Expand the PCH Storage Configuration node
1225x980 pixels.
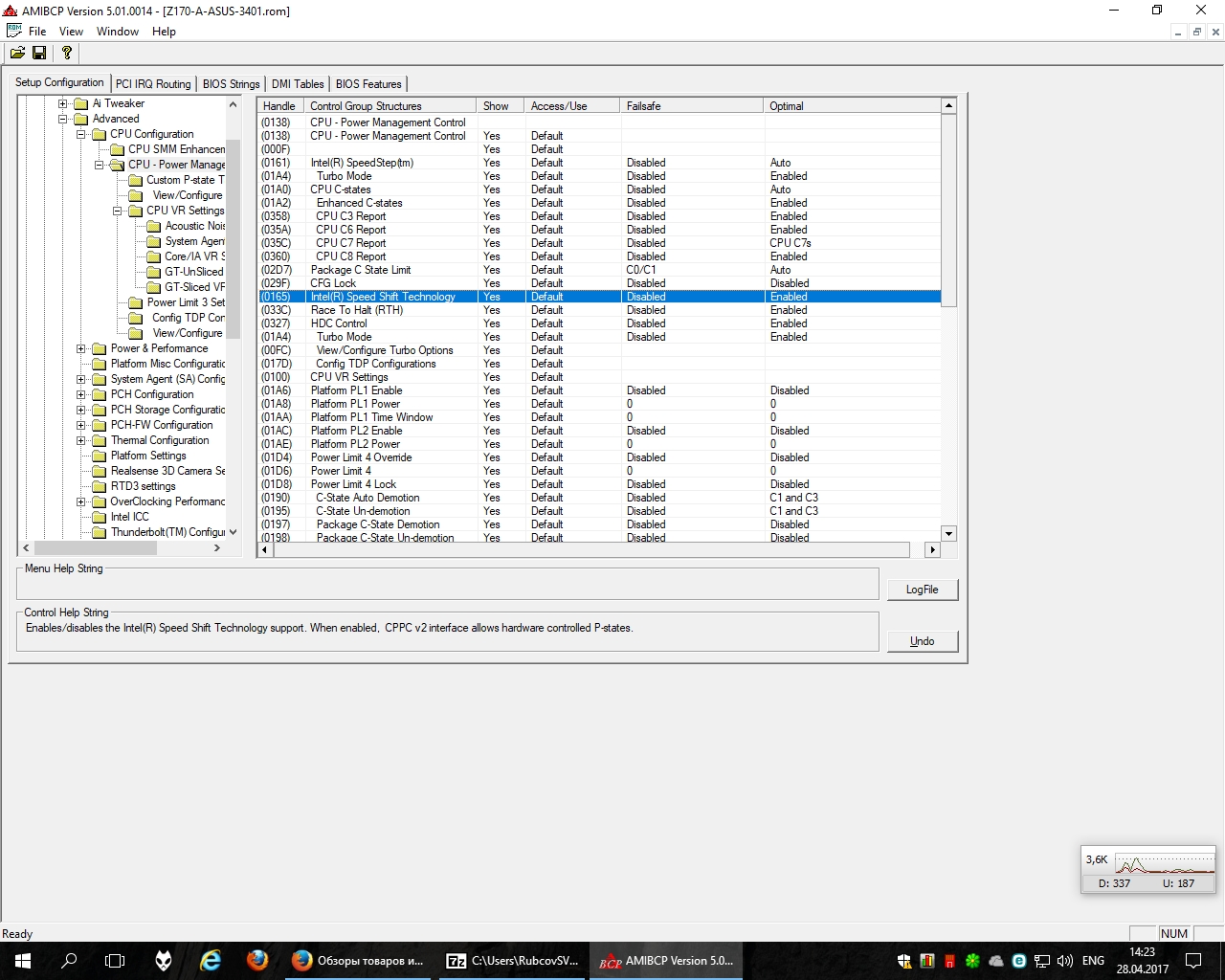click(81, 410)
